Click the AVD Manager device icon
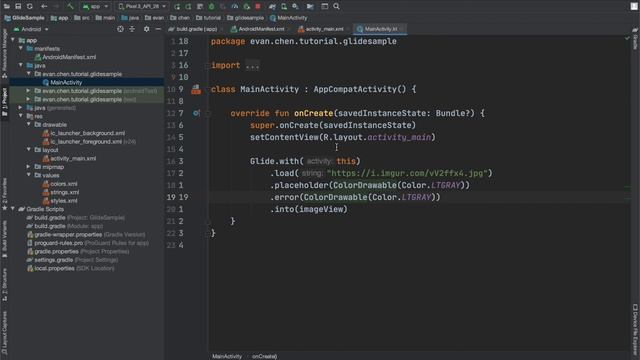Image resolution: width=640 pixels, height=360 pixels. click(284, 7)
